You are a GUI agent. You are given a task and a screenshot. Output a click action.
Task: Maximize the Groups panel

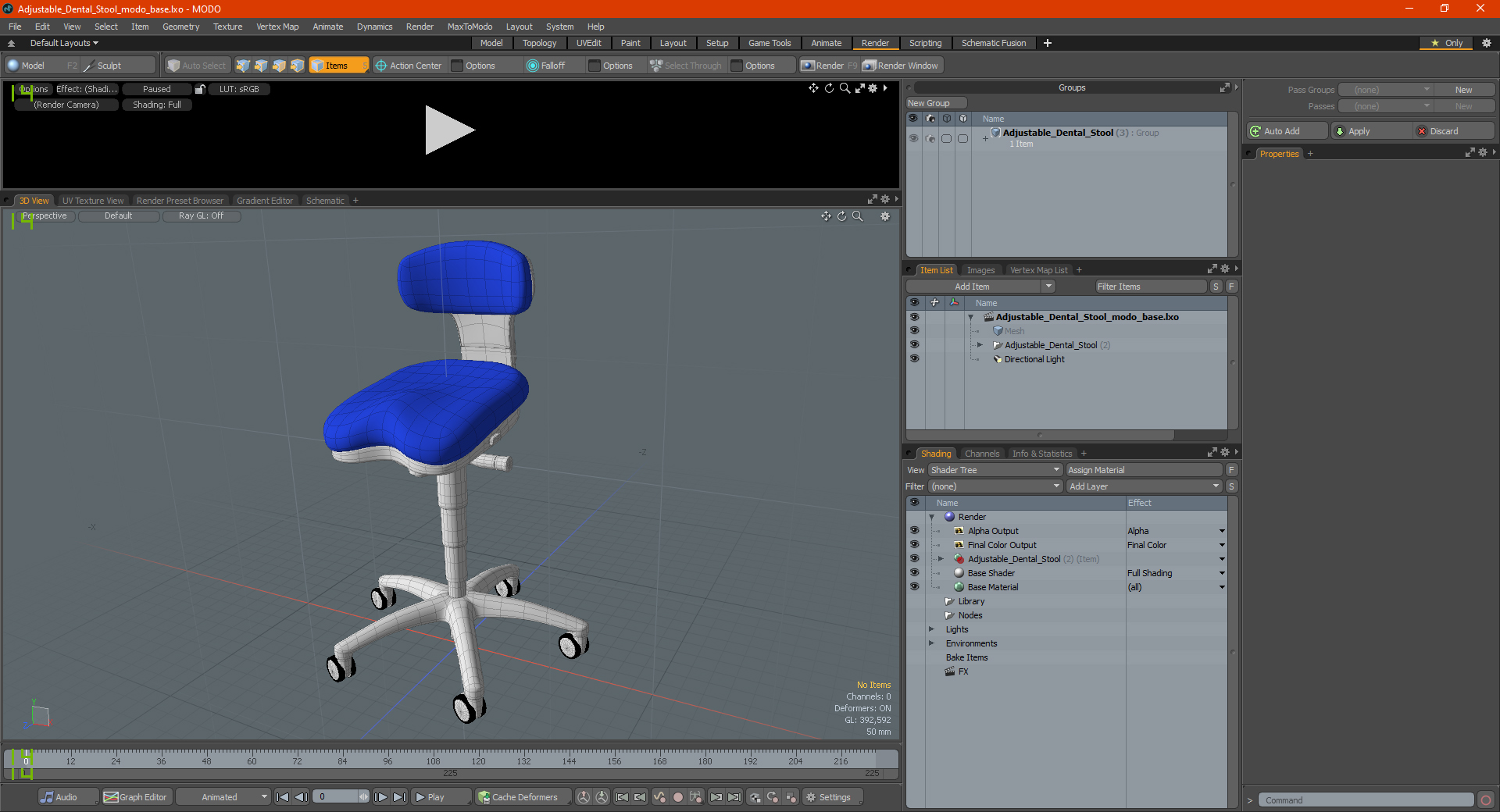point(1225,87)
